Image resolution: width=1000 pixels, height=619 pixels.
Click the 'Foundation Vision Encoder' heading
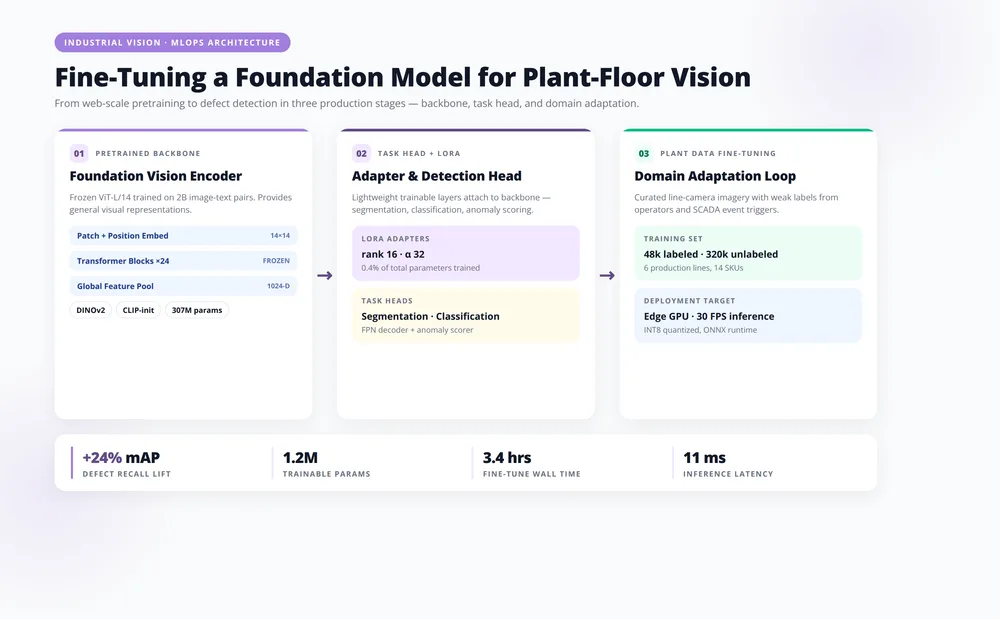[156, 176]
